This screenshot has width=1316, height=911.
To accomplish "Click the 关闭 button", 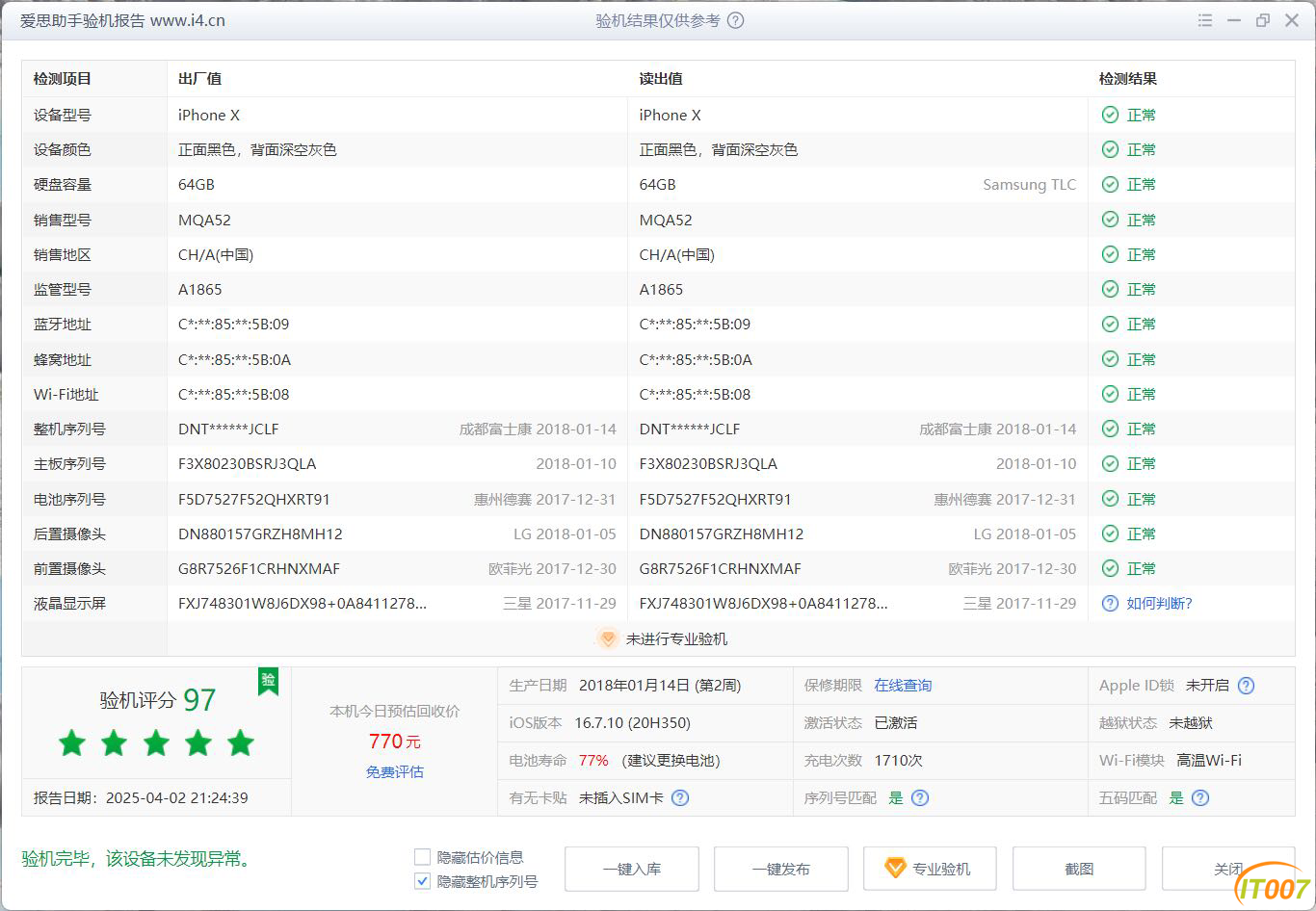I will tap(1228, 869).
